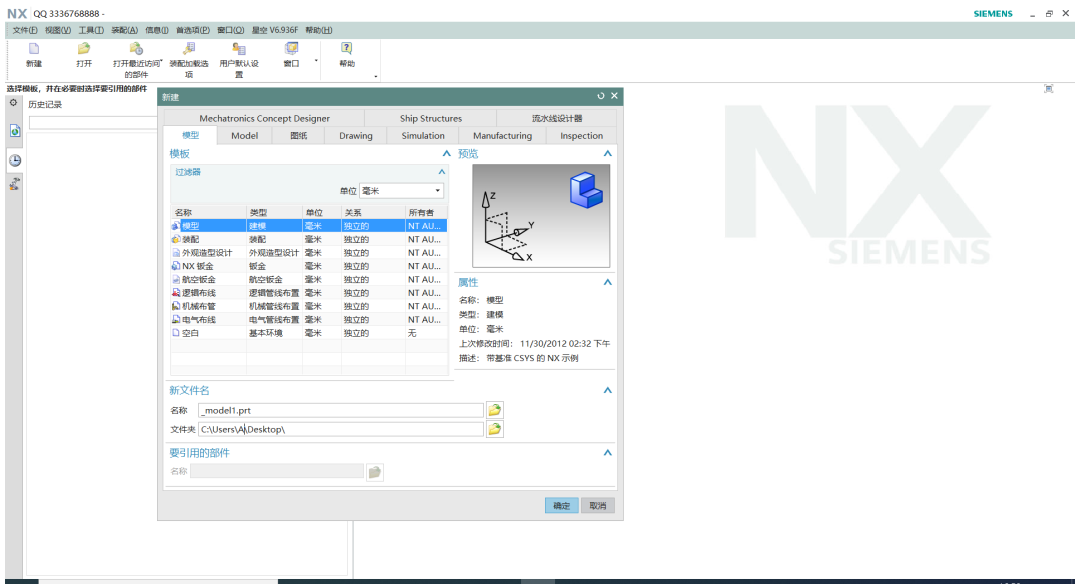Open the 星空 V6.936F menu
Viewport: 1080px width, 584px height.
tap(275, 30)
